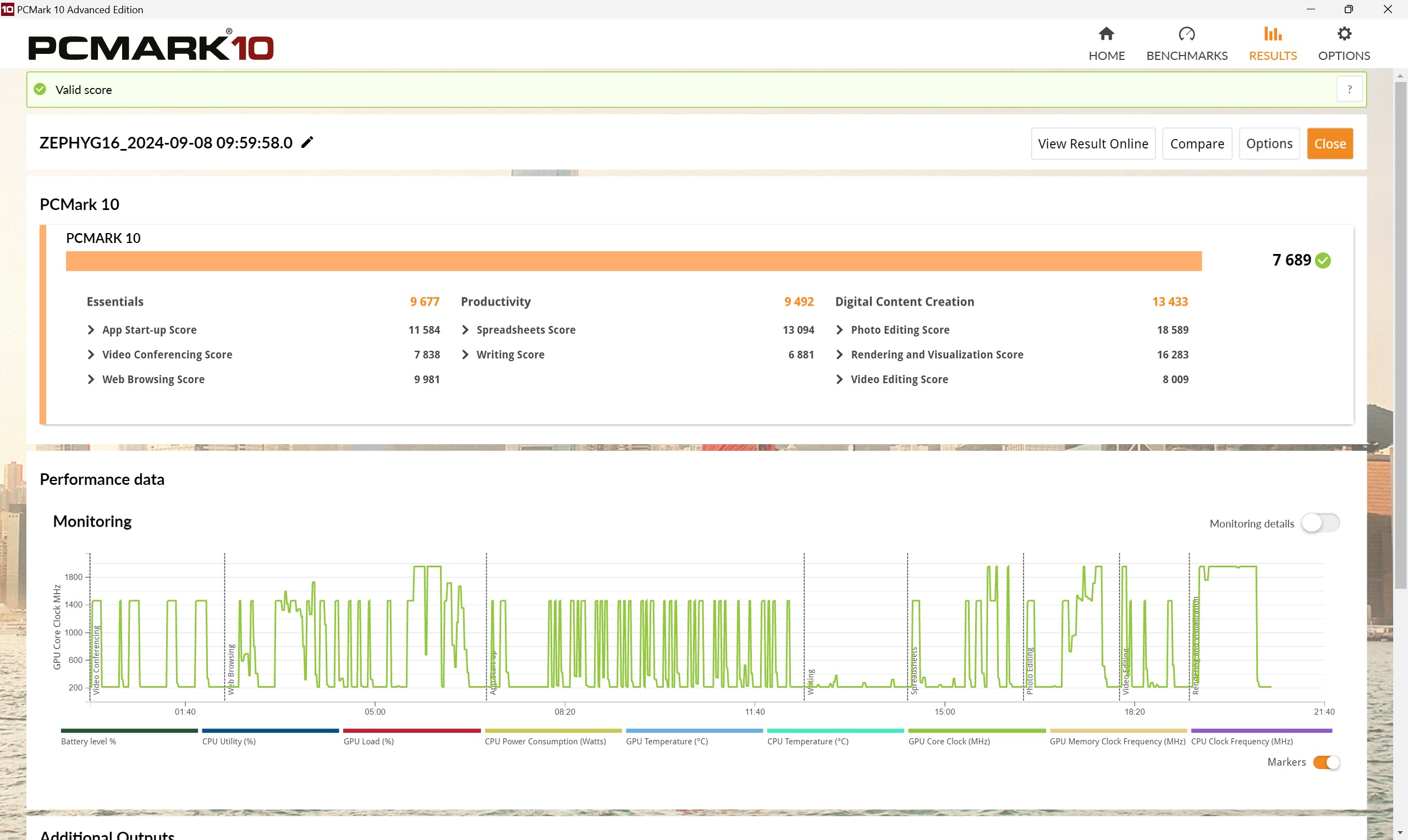Select CPU Power Consumption (Watts) legend
This screenshot has height=840, width=1408.
[553, 738]
